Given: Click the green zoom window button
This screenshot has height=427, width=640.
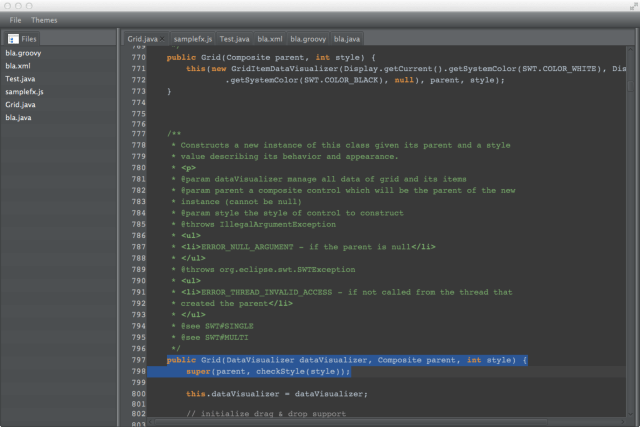Looking at the screenshot, I should [x=29, y=6].
